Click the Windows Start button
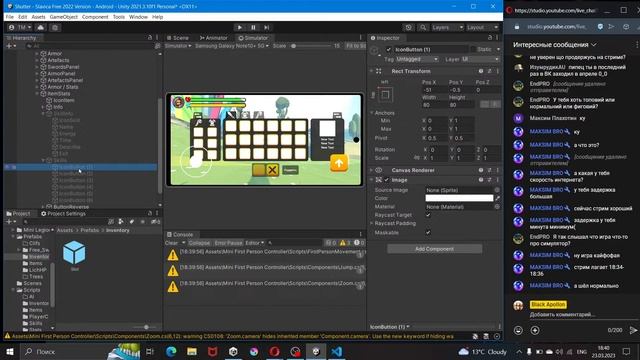Image resolution: width=640 pixels, height=360 pixels. (10, 351)
